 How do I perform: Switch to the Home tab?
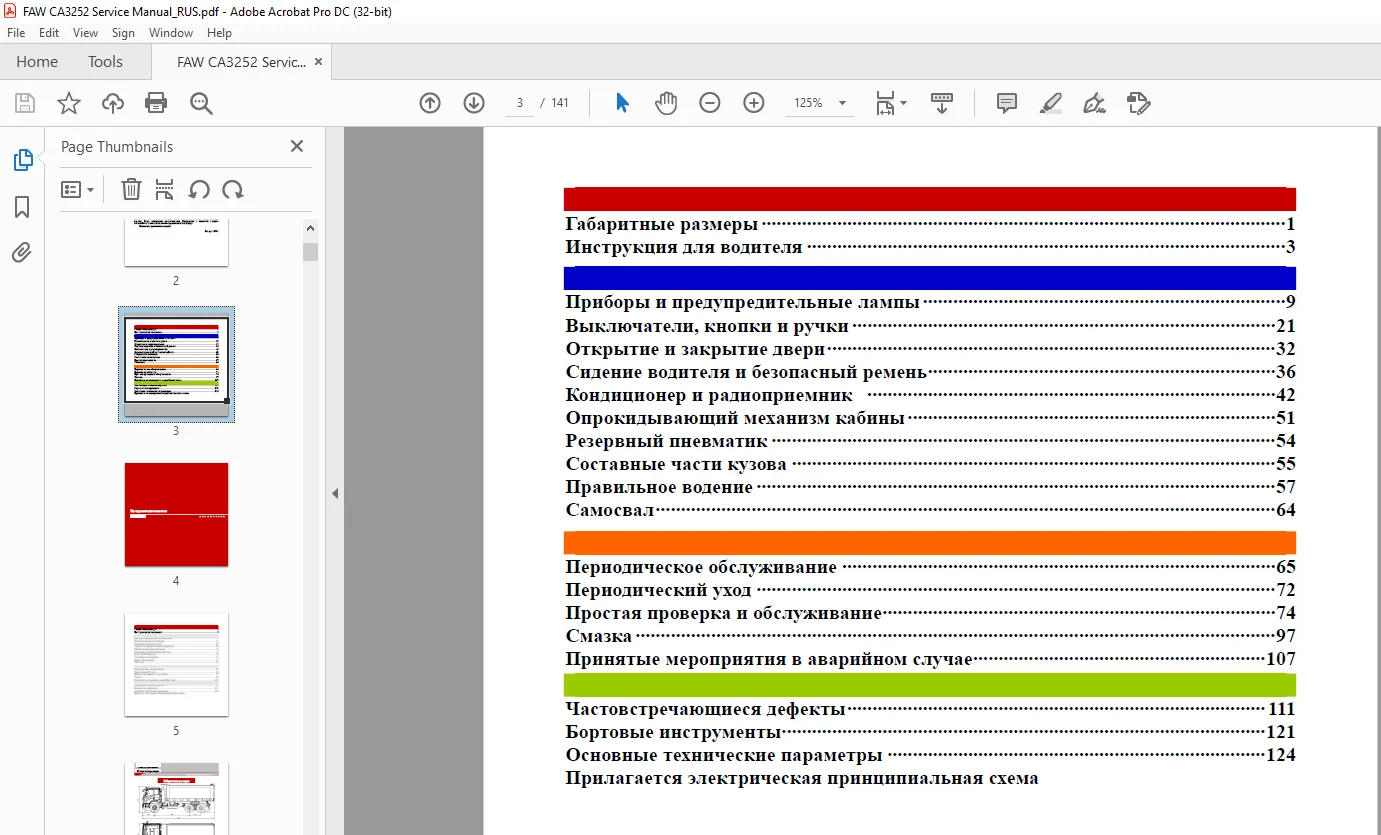[37, 62]
